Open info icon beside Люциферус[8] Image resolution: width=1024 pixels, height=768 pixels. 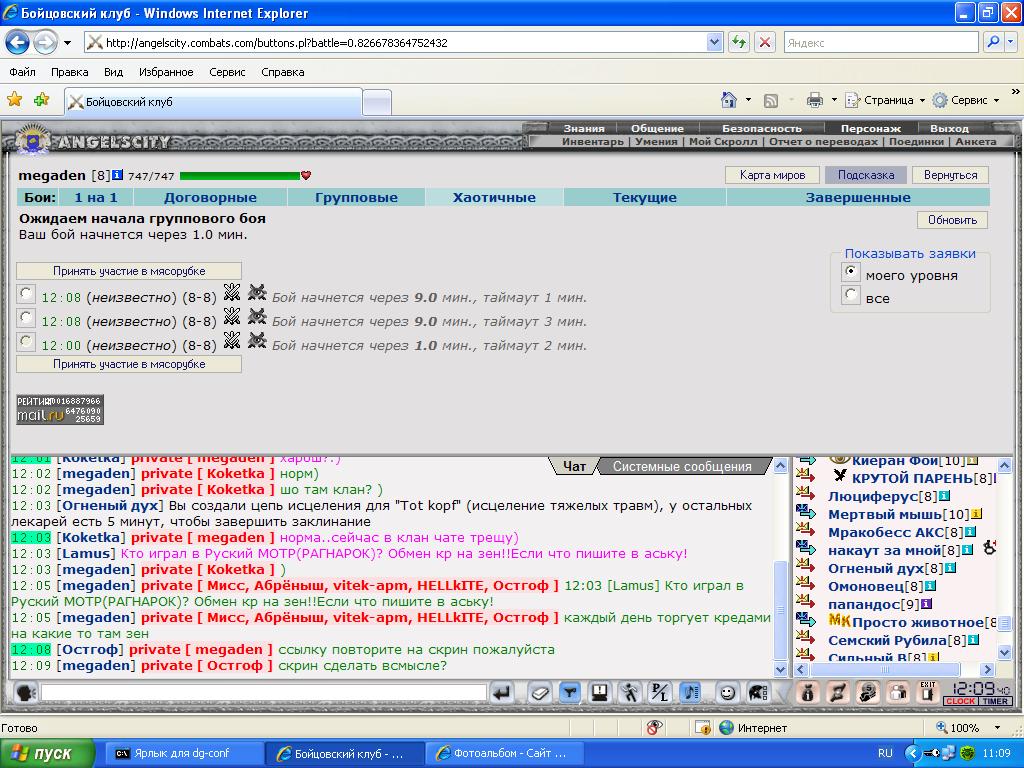(944, 496)
